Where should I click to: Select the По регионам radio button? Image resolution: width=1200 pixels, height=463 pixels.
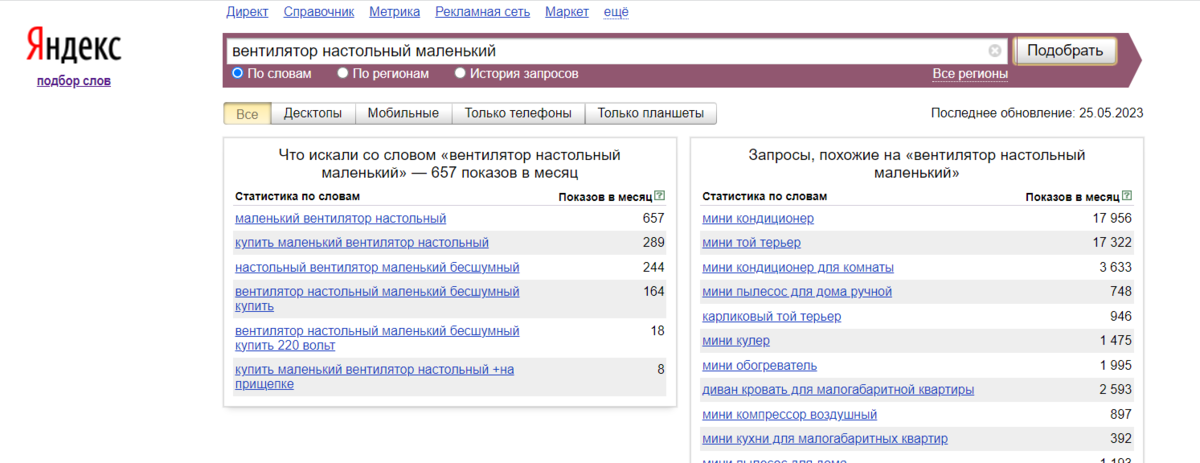coord(343,73)
